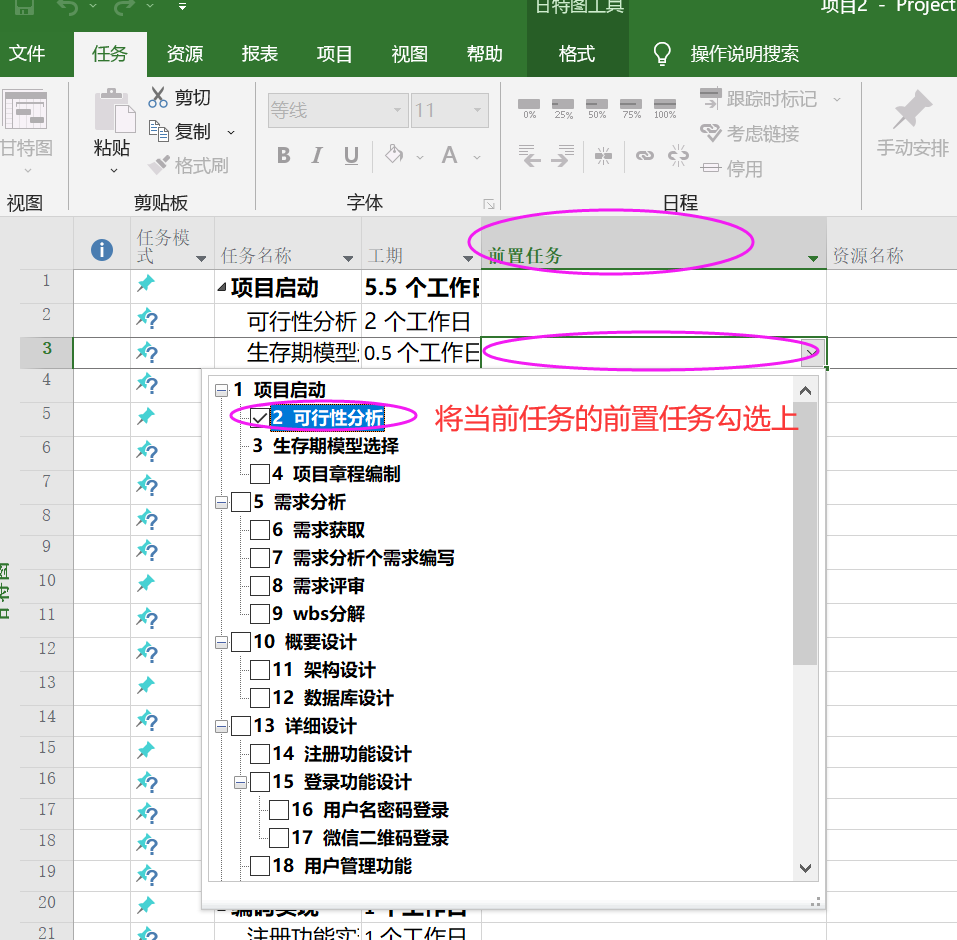Collapse the 5 需求分析 tree node

(x=222, y=502)
